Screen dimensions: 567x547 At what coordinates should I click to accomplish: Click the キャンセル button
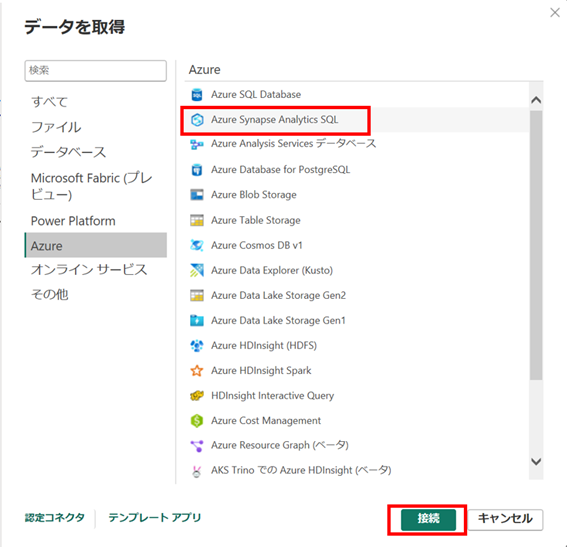pos(506,519)
